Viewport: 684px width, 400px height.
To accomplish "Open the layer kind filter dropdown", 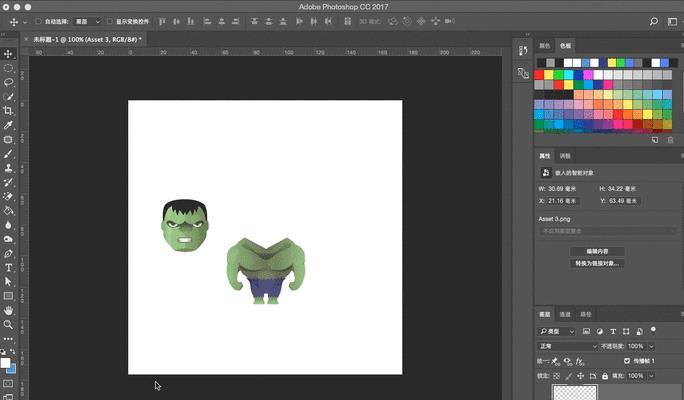I will (556, 332).
